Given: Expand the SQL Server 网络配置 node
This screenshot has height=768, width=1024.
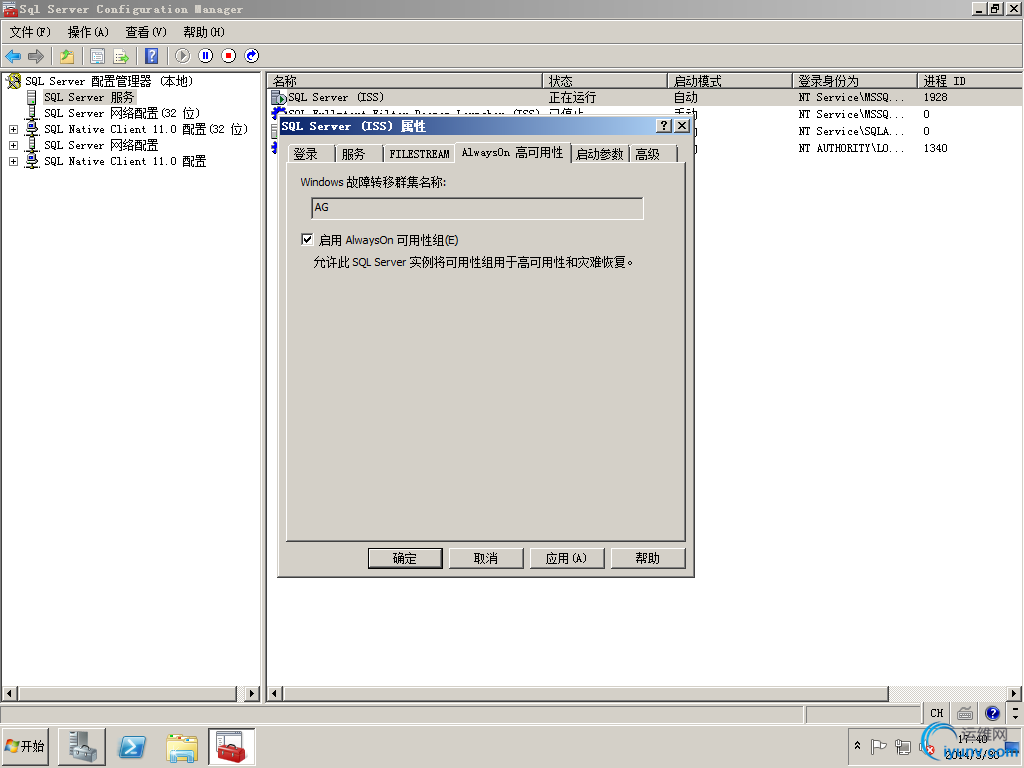Looking at the screenshot, I should tap(12, 144).
